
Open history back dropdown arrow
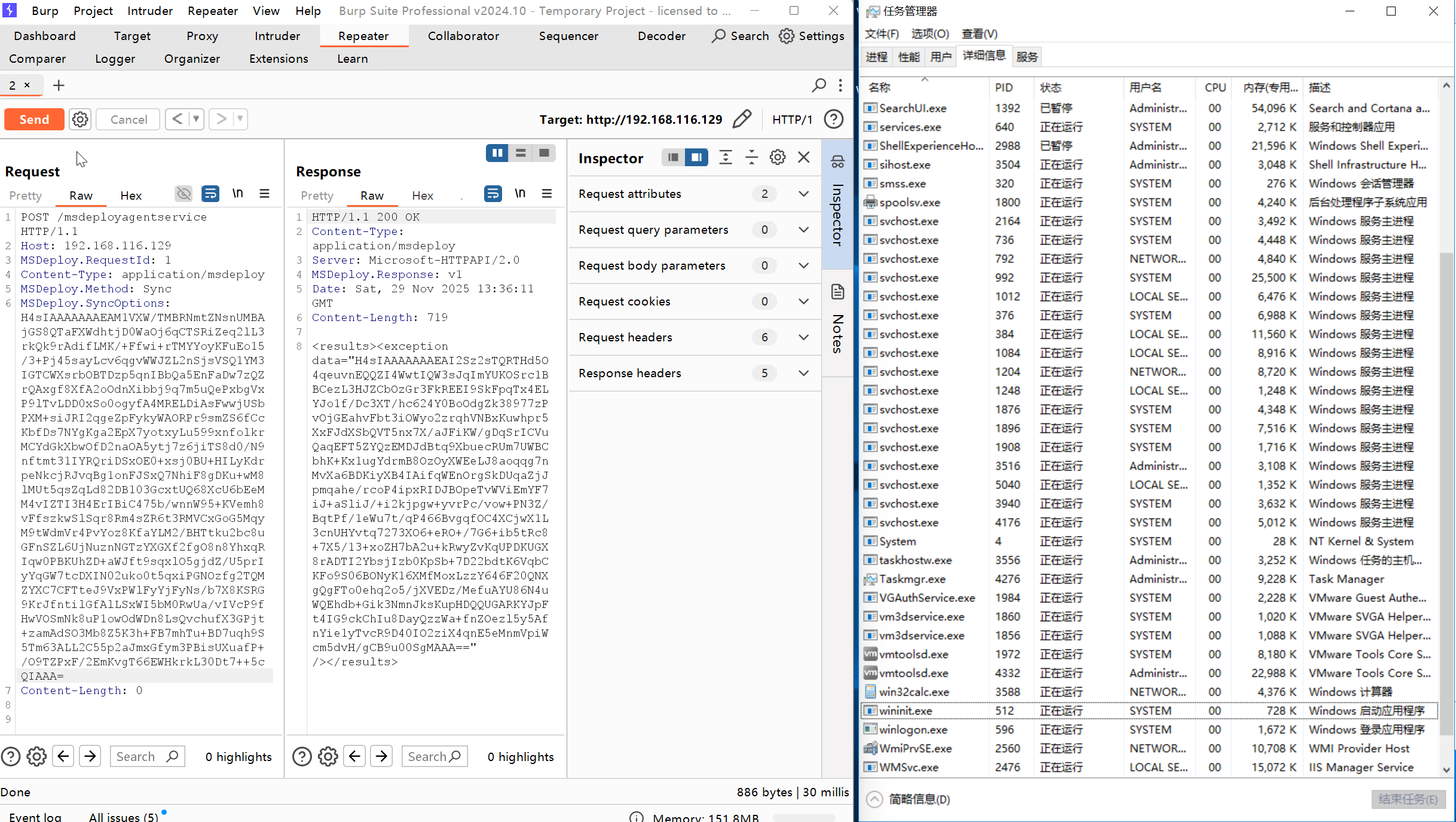(196, 120)
